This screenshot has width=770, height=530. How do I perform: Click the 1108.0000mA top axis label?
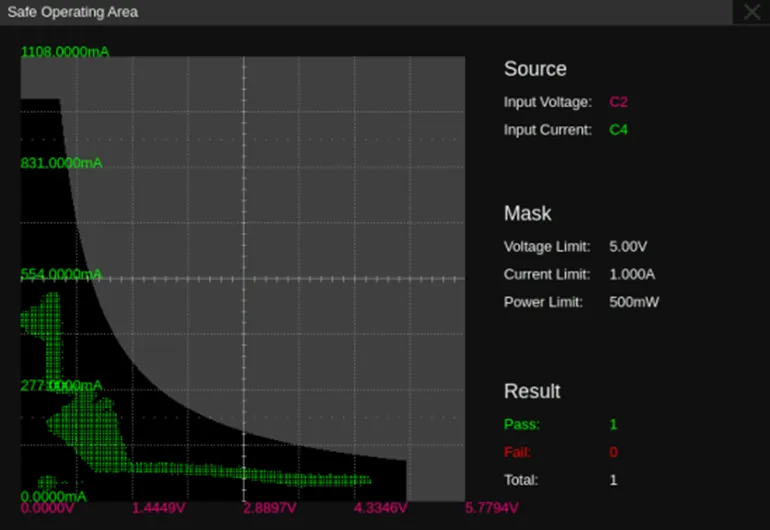coord(65,51)
